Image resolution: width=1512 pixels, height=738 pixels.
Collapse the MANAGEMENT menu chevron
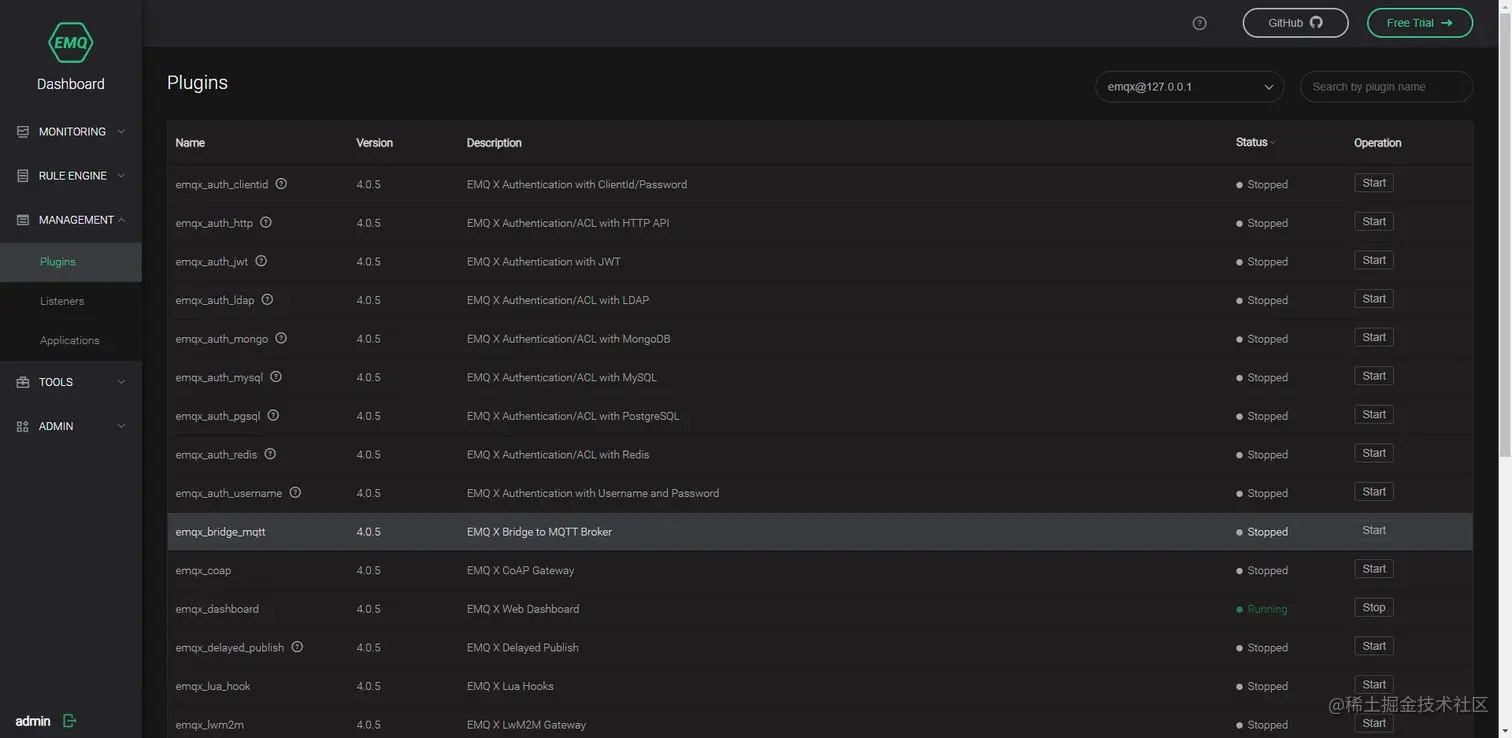click(x=121, y=219)
